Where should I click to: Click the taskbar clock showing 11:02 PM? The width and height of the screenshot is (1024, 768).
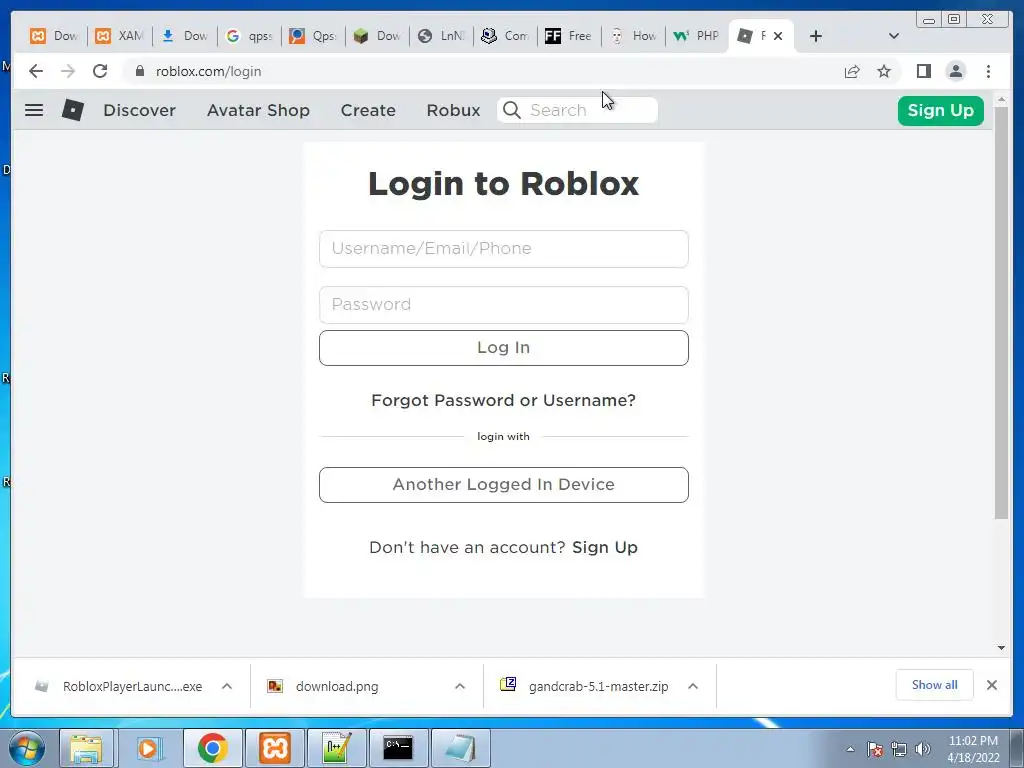point(973,749)
